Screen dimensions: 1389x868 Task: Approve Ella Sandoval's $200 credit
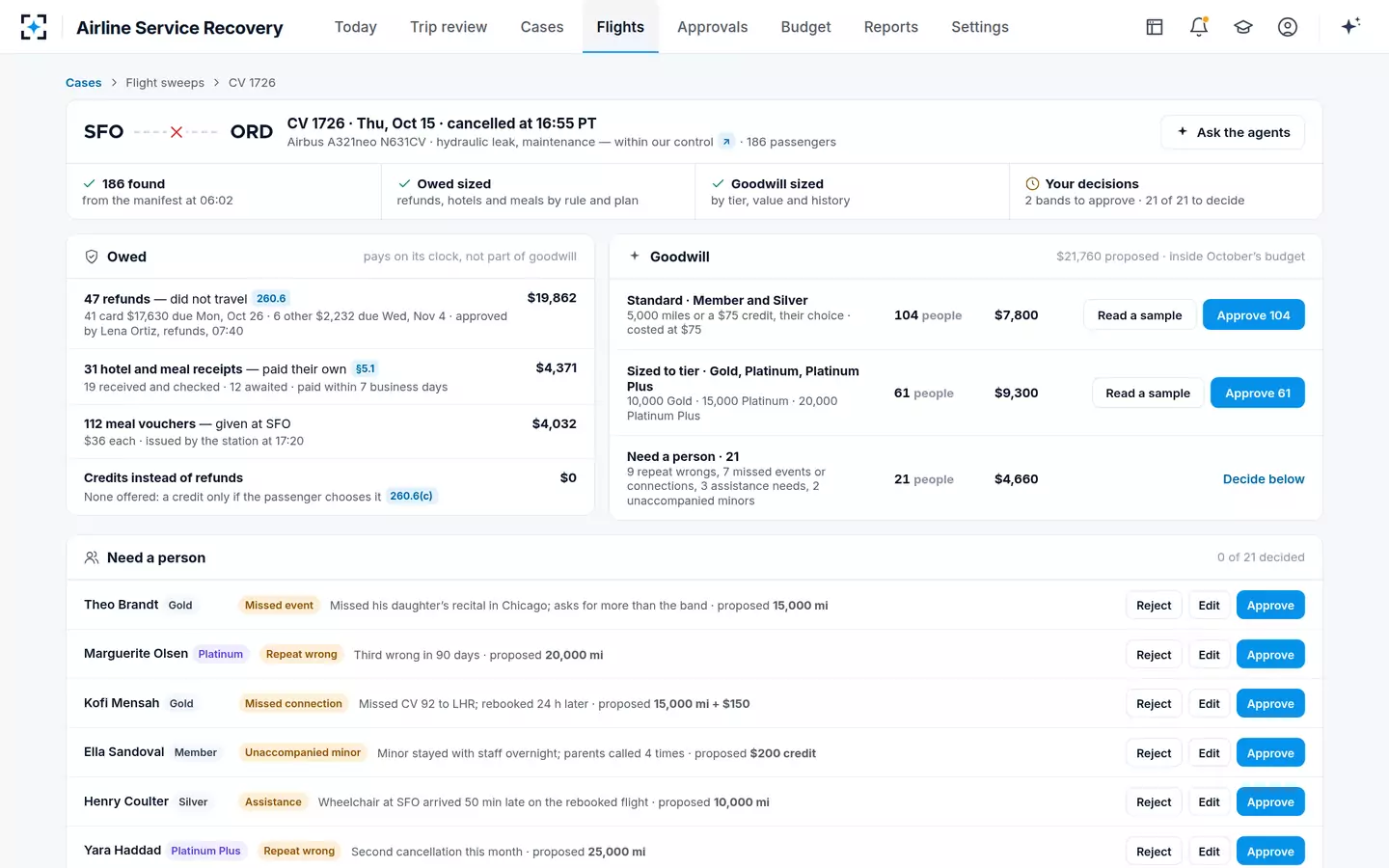1270,753
